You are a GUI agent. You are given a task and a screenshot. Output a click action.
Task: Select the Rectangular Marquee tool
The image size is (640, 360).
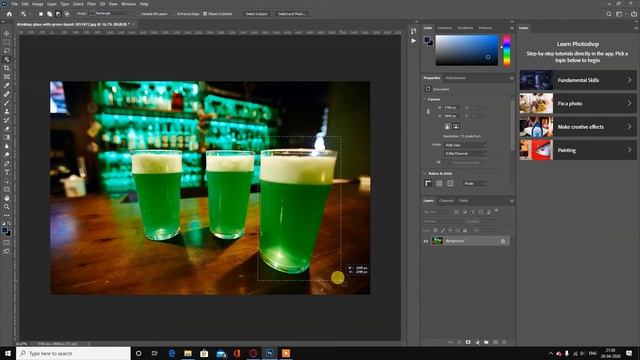tap(7, 42)
